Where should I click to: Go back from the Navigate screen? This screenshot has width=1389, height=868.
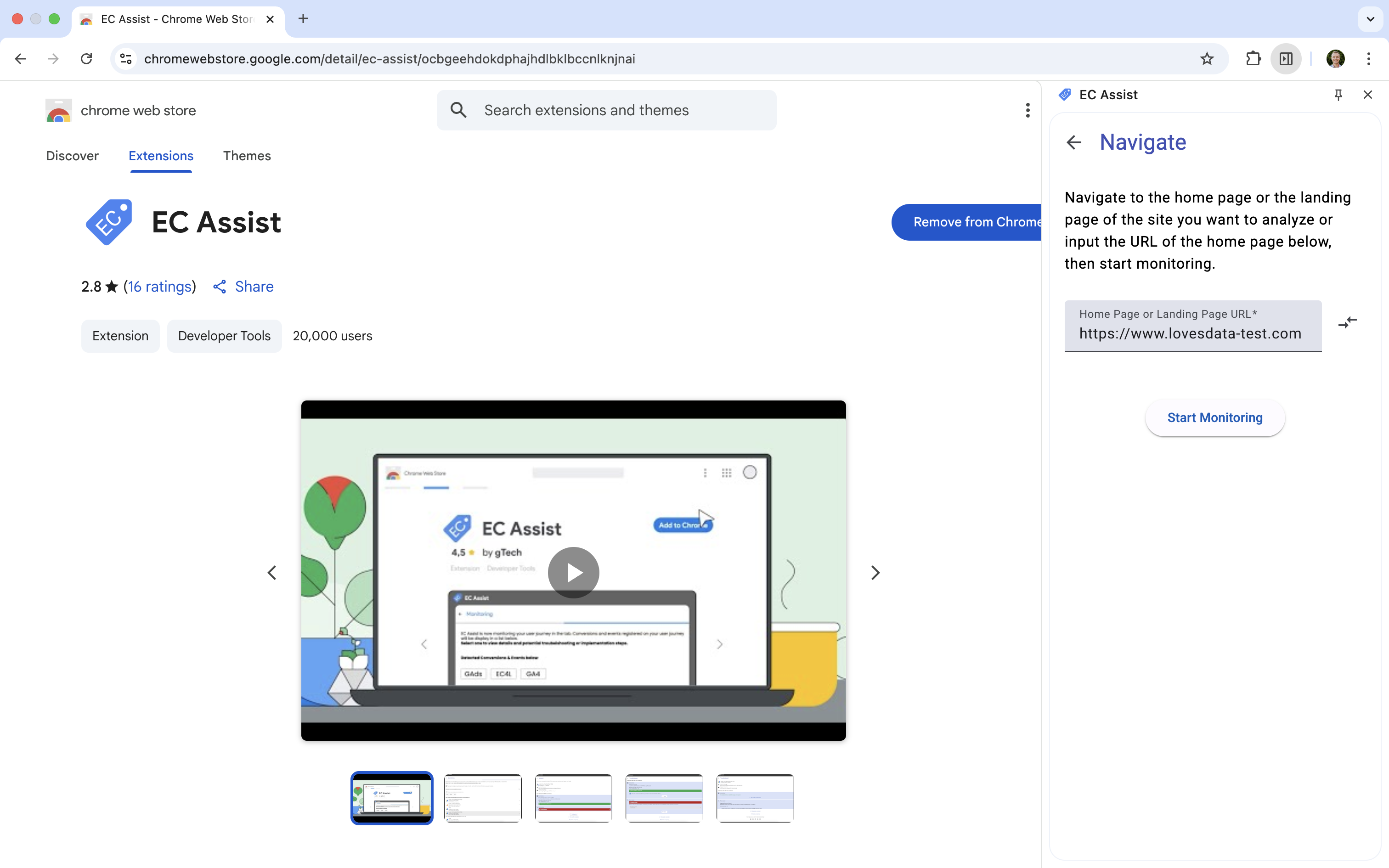[1073, 142]
